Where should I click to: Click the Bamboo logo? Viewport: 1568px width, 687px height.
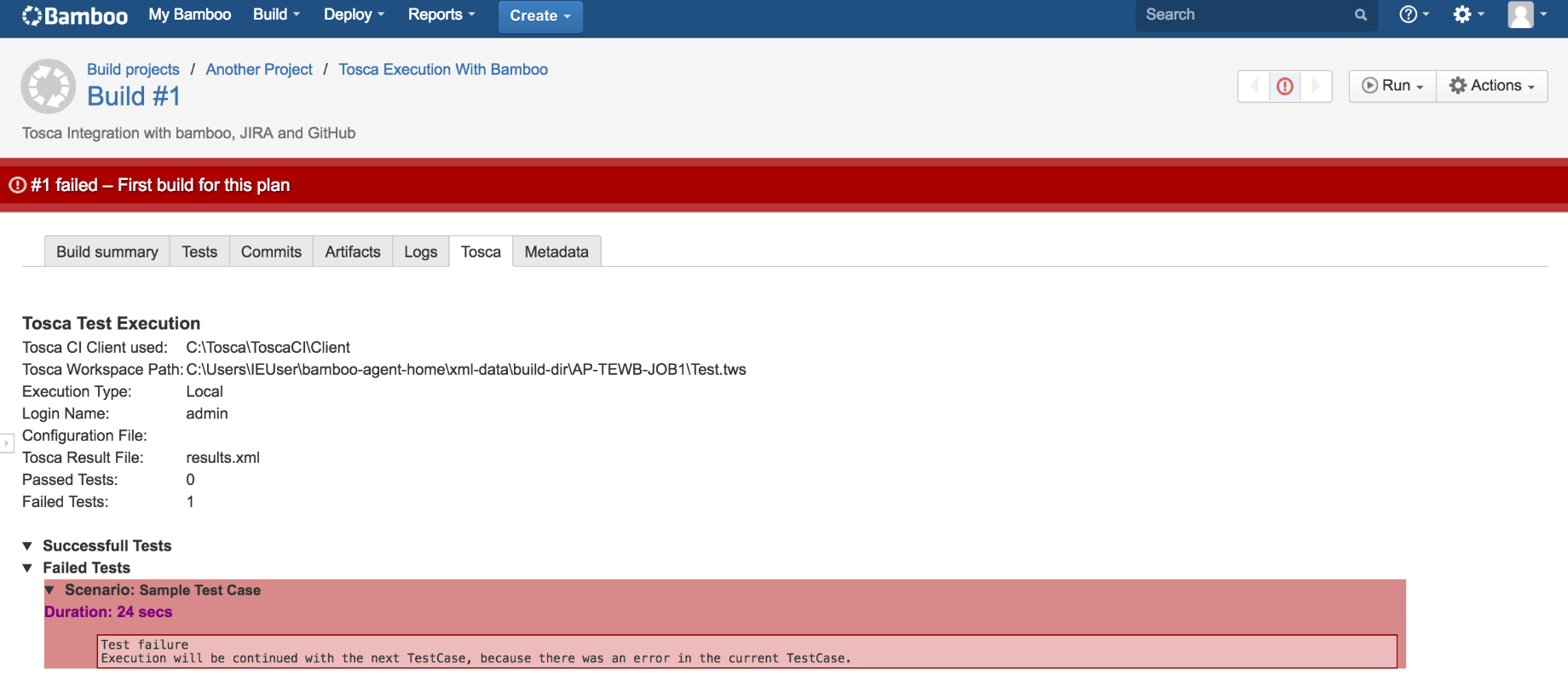click(x=75, y=15)
